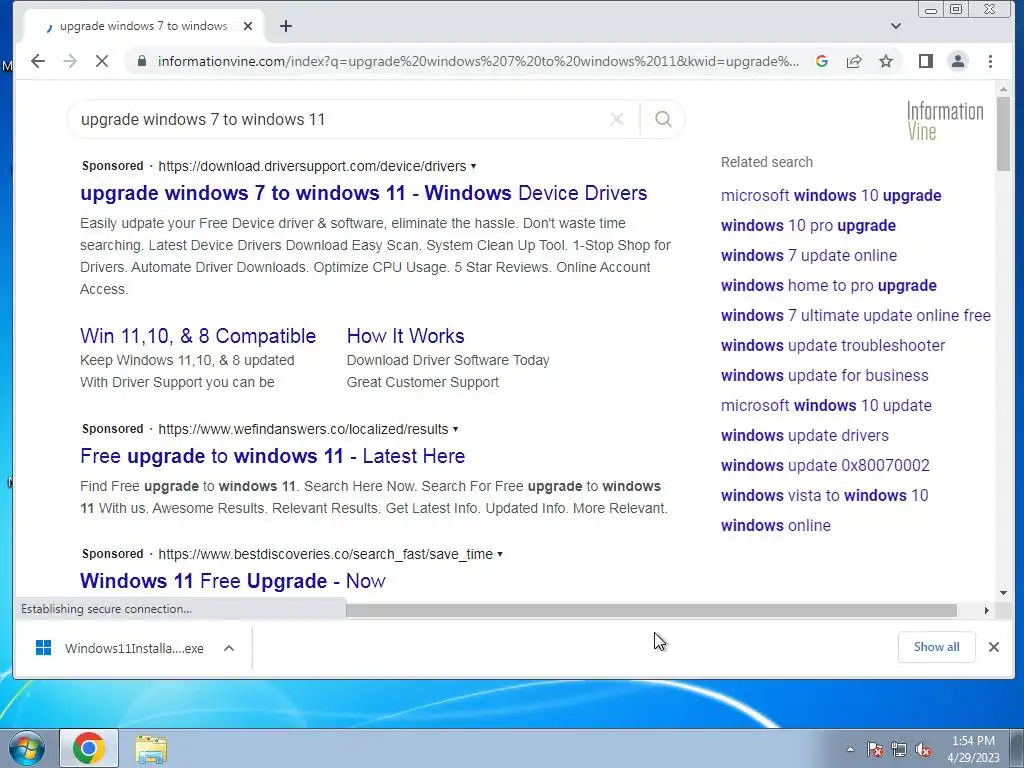
Task: Open Win 11,10, & 8 Compatible link
Action: pyautogui.click(x=198, y=336)
